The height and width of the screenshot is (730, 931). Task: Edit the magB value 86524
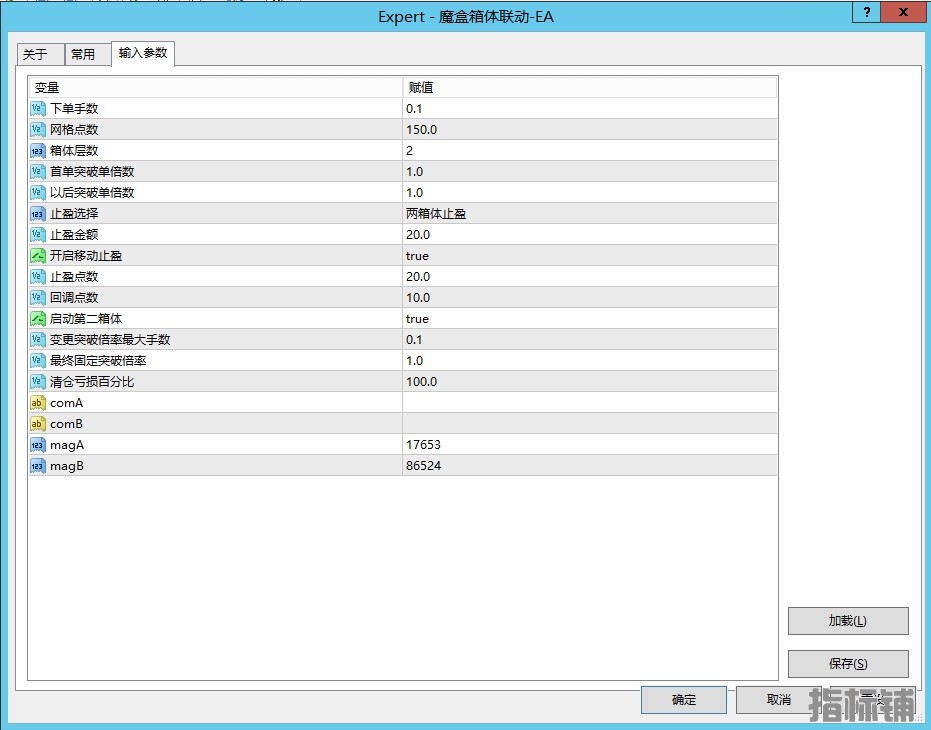click(x=590, y=466)
